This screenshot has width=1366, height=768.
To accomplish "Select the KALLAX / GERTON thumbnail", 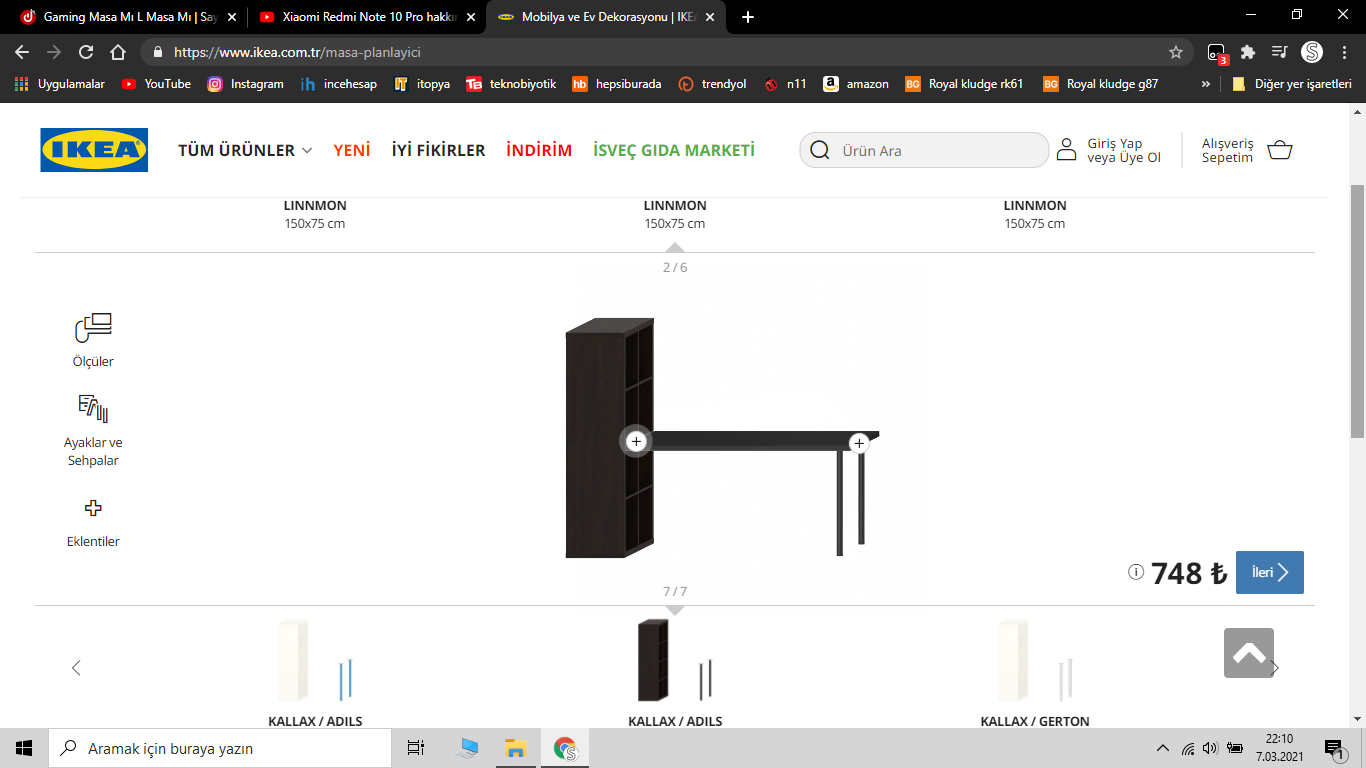I will point(1035,660).
